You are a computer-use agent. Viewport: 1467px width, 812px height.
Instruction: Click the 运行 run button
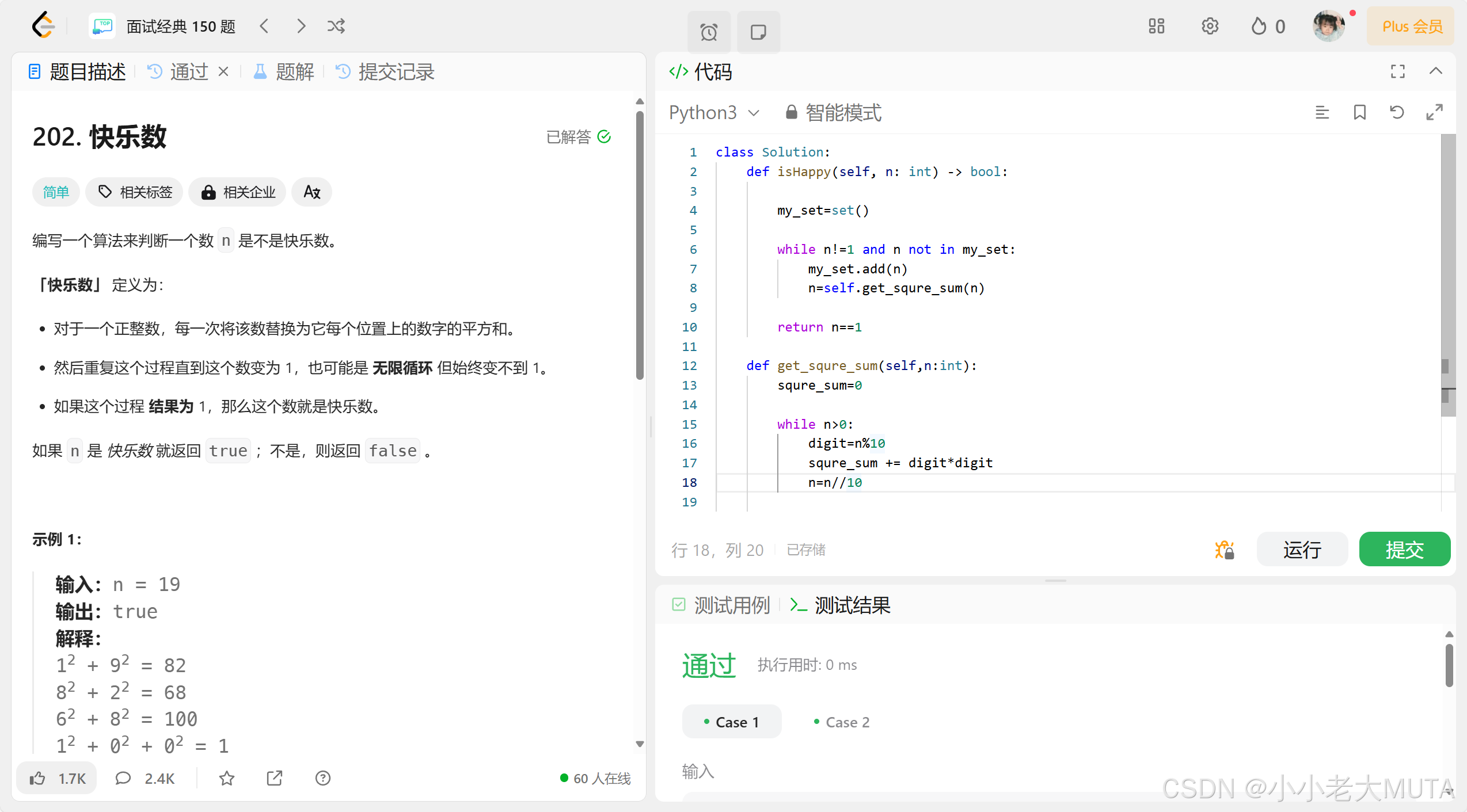click(x=1302, y=550)
